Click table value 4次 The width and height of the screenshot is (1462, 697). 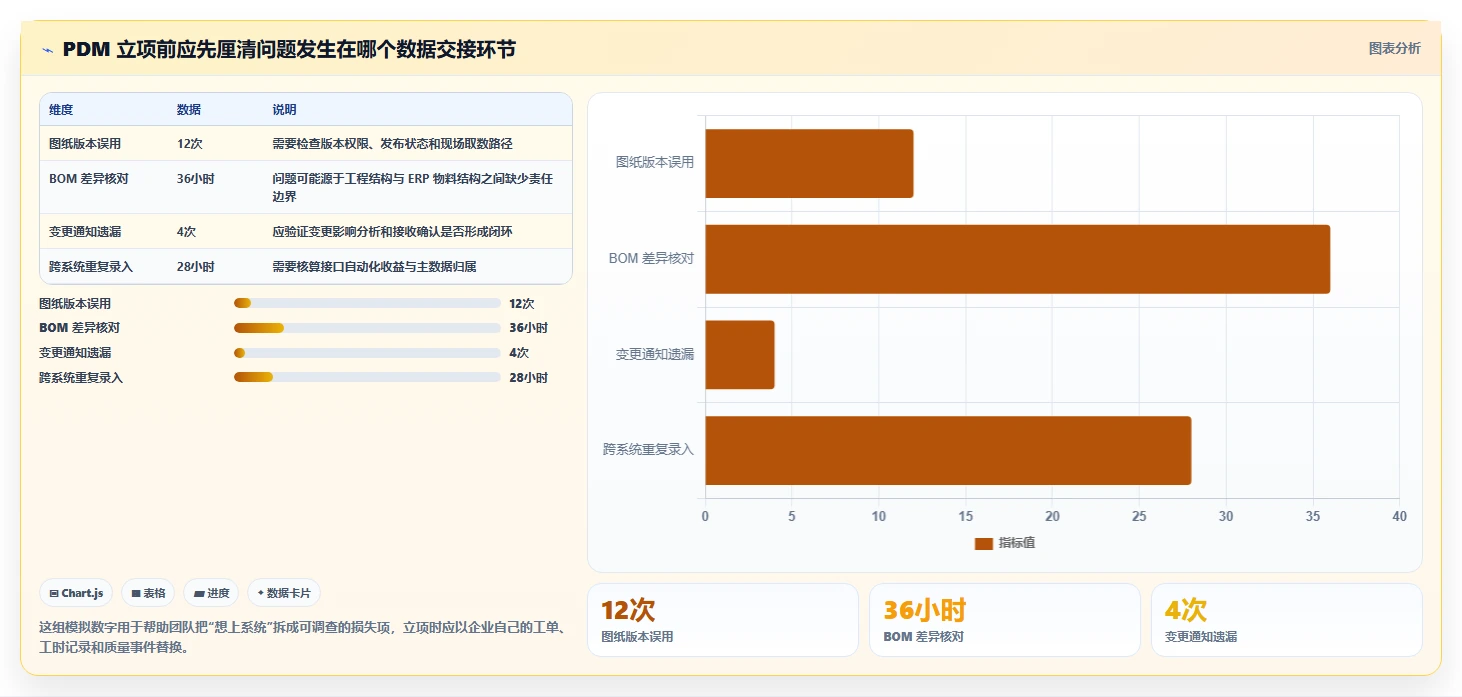[x=186, y=232]
